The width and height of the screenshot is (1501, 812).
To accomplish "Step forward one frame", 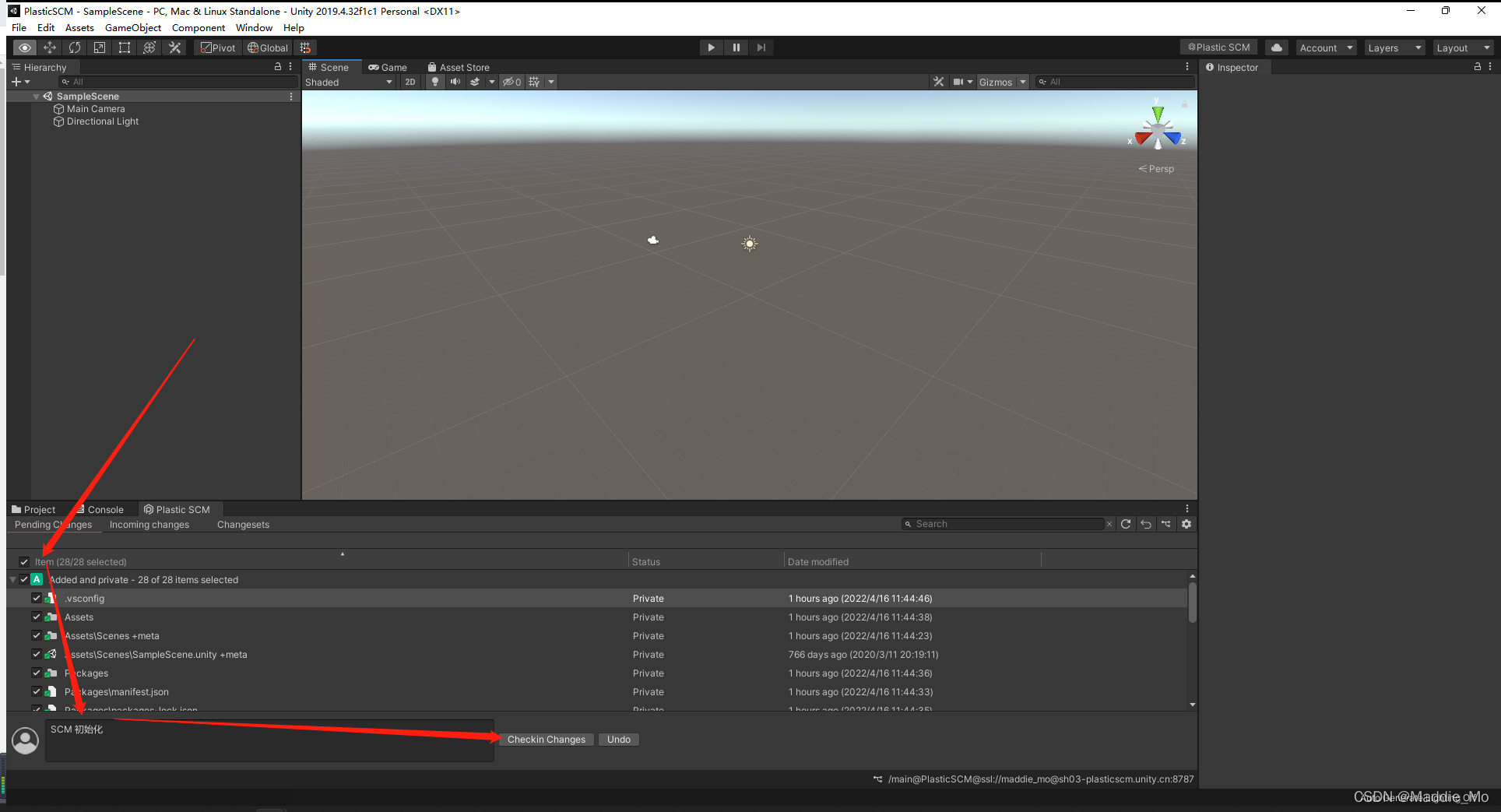I will coord(761,47).
